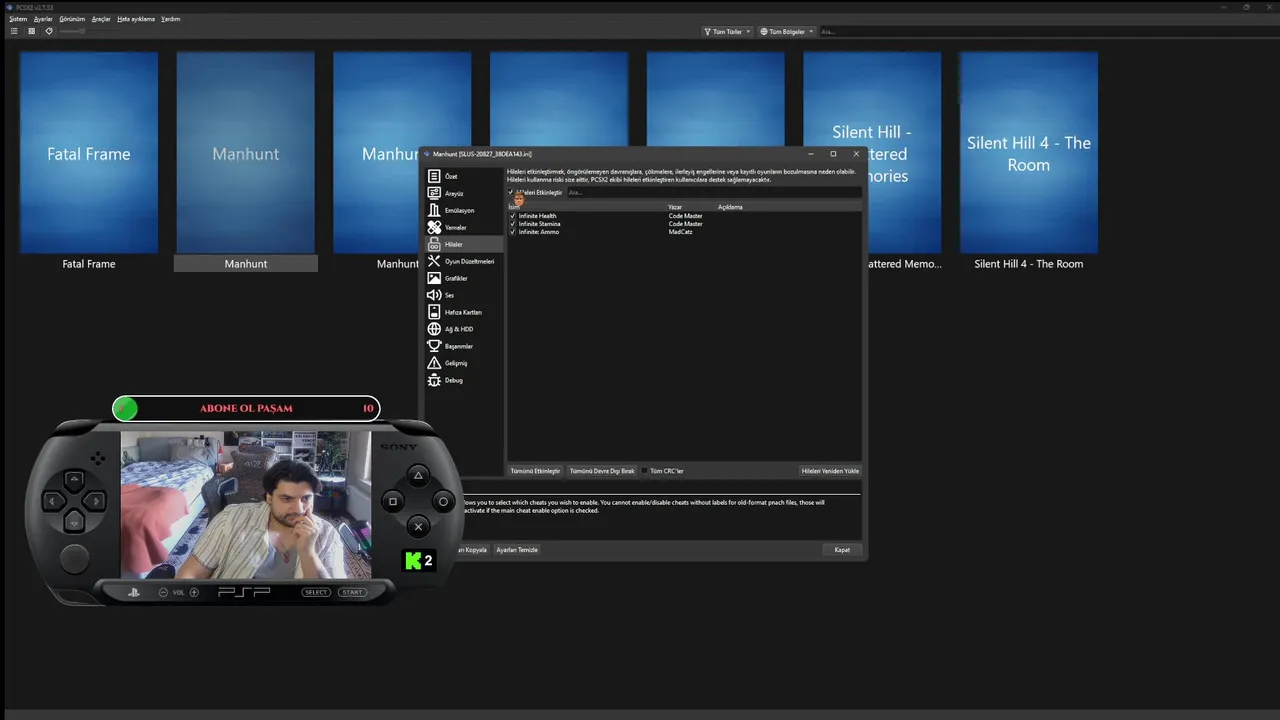Image resolution: width=1280 pixels, height=720 pixels.
Task: Open the Hata ayıklama menu
Action: pyautogui.click(x=136, y=19)
